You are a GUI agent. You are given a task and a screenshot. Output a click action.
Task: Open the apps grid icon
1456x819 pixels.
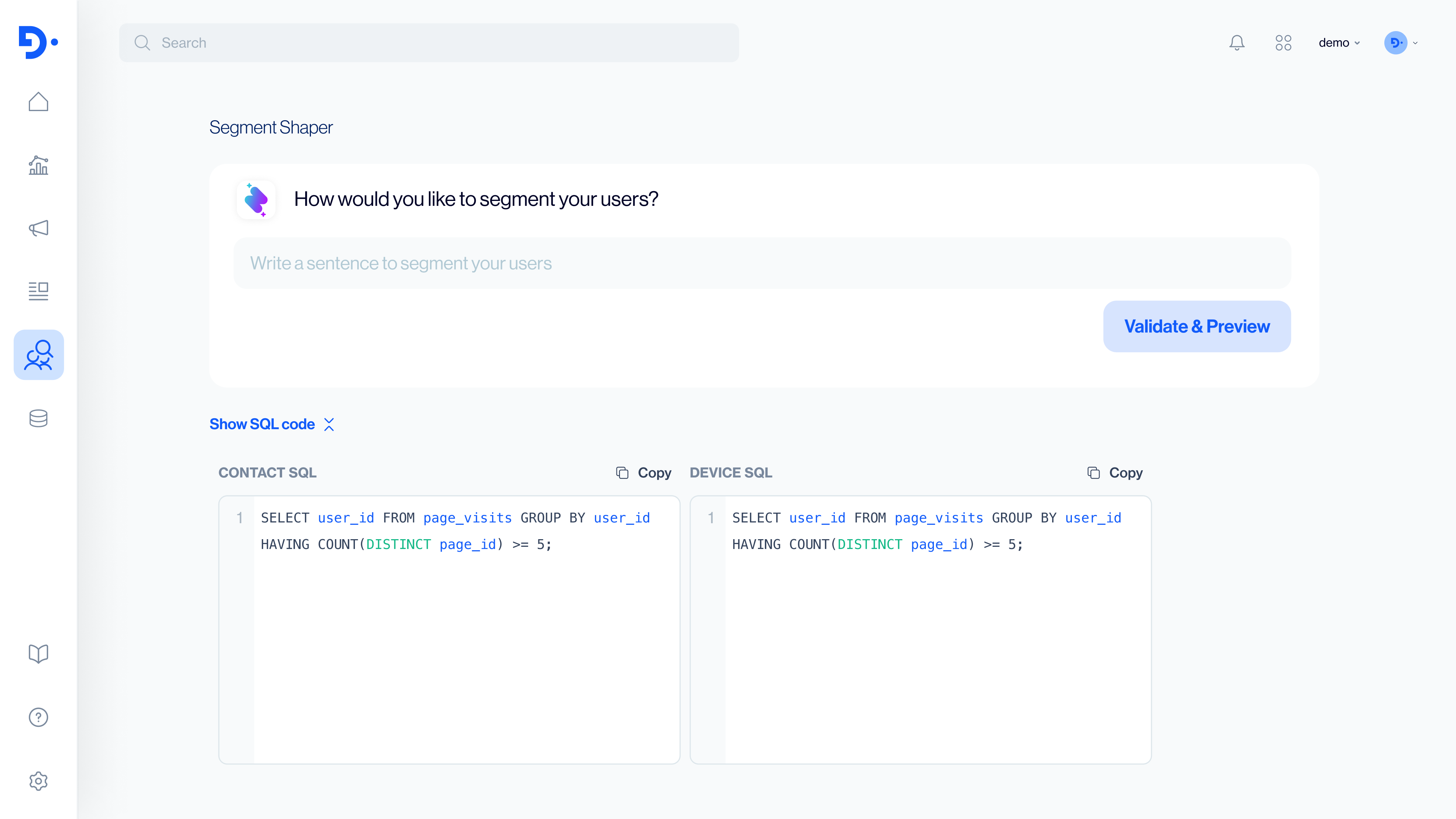point(1283,43)
